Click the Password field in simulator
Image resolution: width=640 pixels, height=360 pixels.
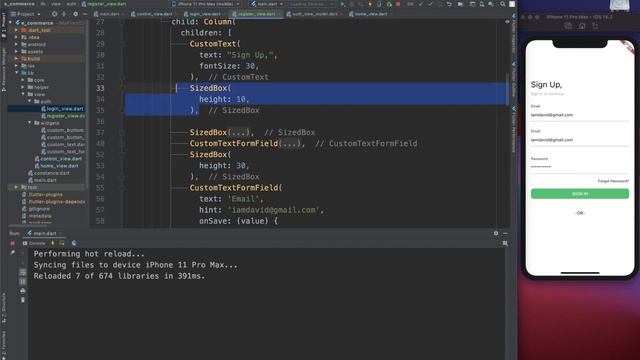click(580, 167)
